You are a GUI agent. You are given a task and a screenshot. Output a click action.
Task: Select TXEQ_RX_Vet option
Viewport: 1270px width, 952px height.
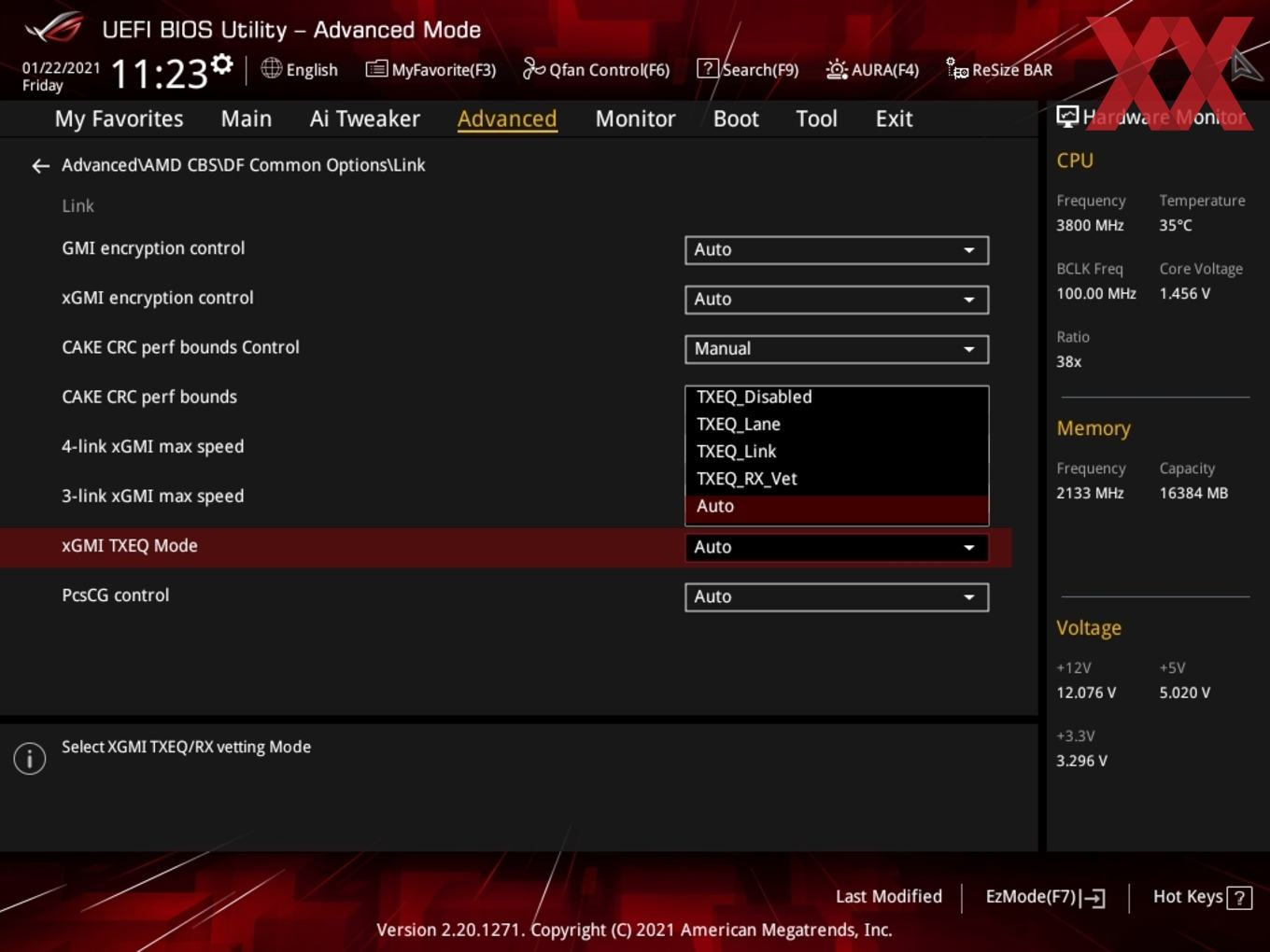(x=837, y=479)
